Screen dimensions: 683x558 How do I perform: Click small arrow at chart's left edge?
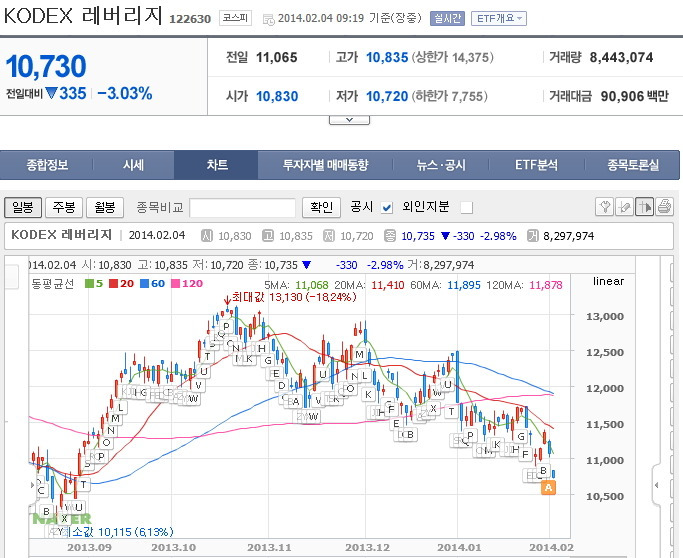pyautogui.click(x=32, y=485)
